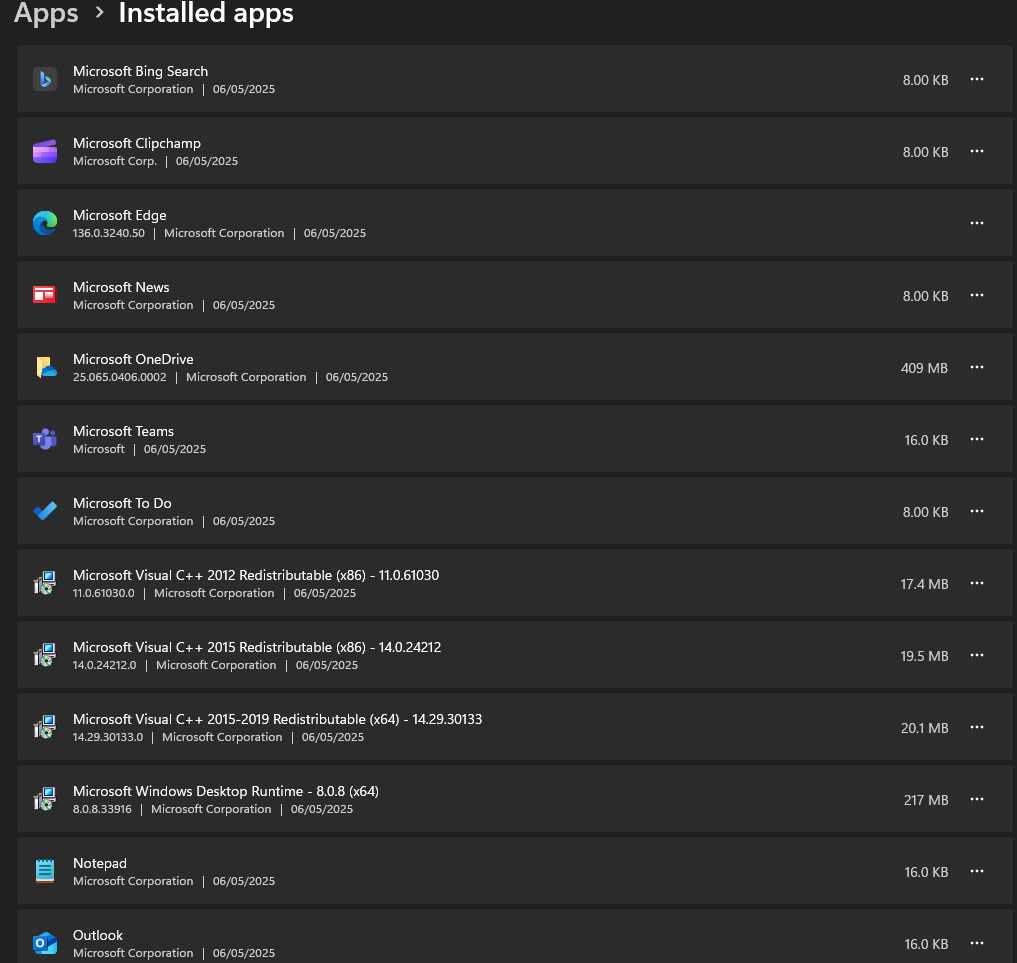Open options for Visual C++ 2015-2019 Redistributable (x64)
Screen dimensions: 1017x963
(x=977, y=727)
